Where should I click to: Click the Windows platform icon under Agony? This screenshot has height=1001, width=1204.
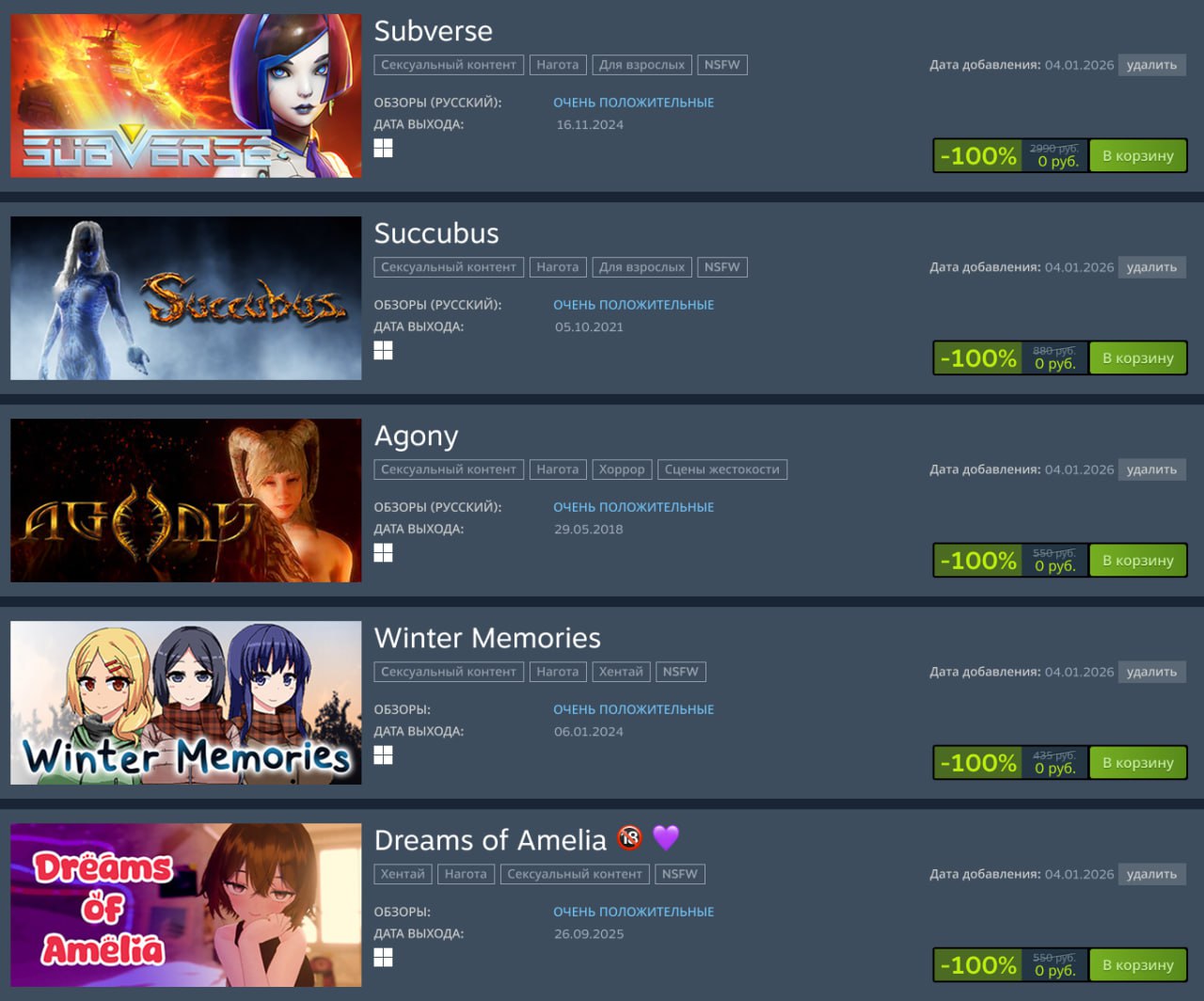[x=383, y=553]
